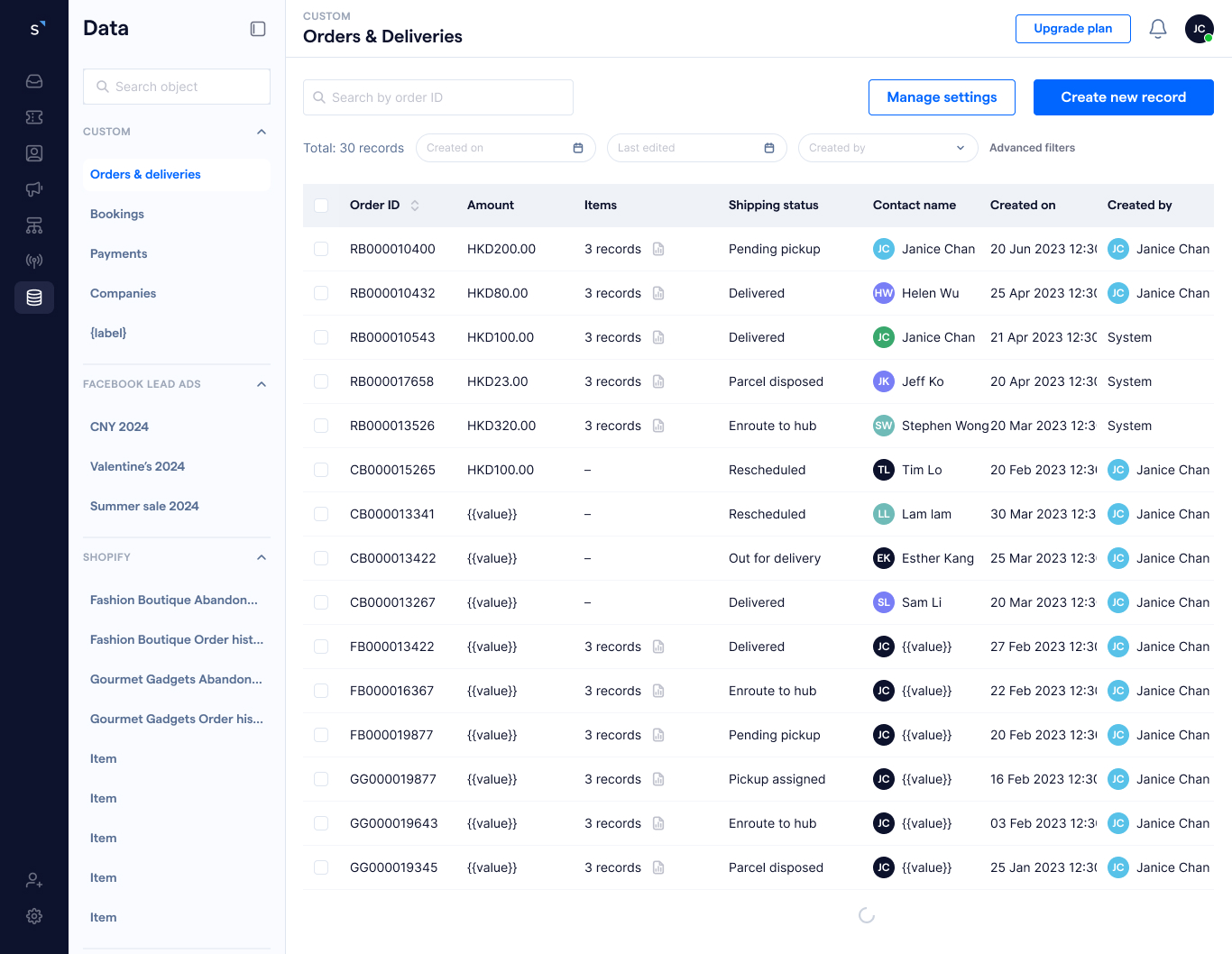Image resolution: width=1232 pixels, height=954 pixels.
Task: Open Valentine's 2024 object
Action: pyautogui.click(x=177, y=467)
